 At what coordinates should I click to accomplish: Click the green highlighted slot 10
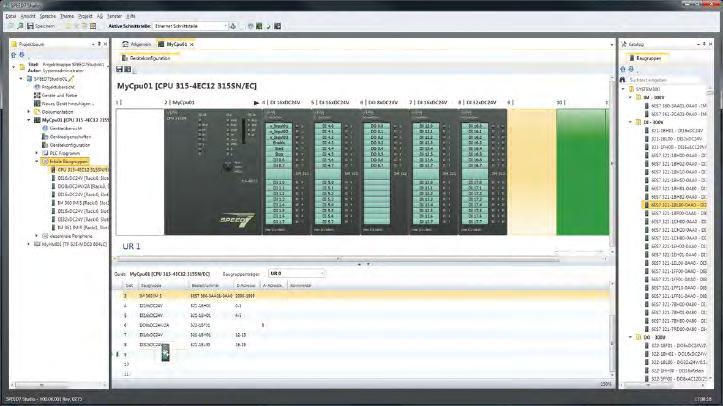point(582,171)
